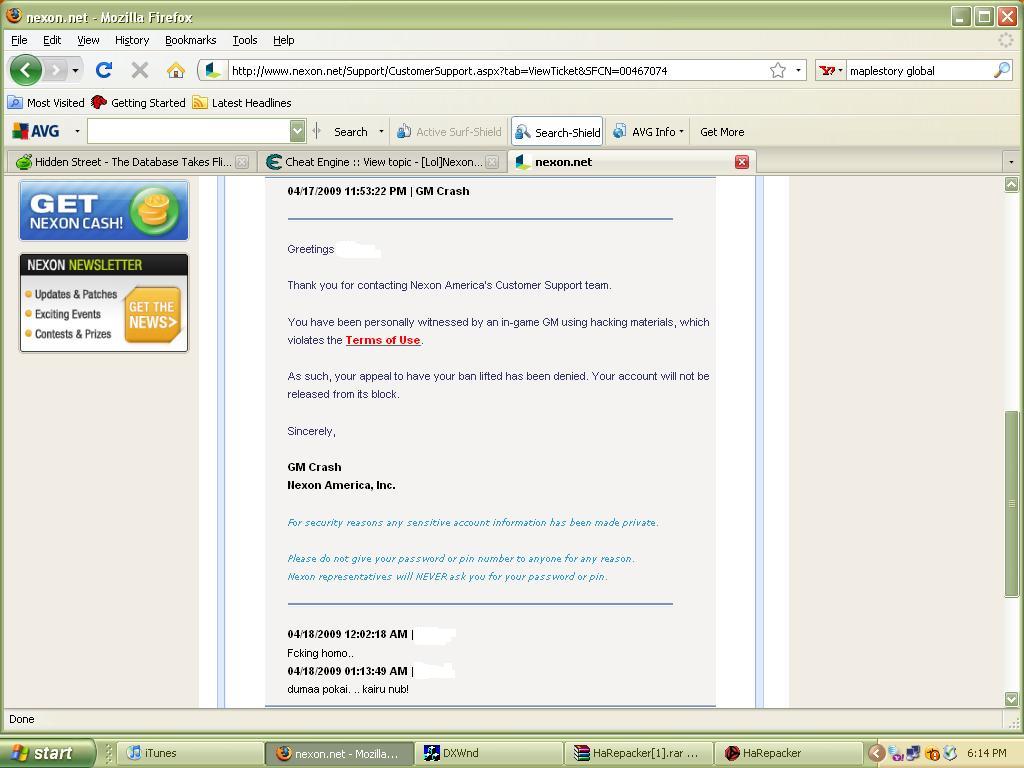Open the Help menu
1024x768 pixels.
(x=283, y=40)
